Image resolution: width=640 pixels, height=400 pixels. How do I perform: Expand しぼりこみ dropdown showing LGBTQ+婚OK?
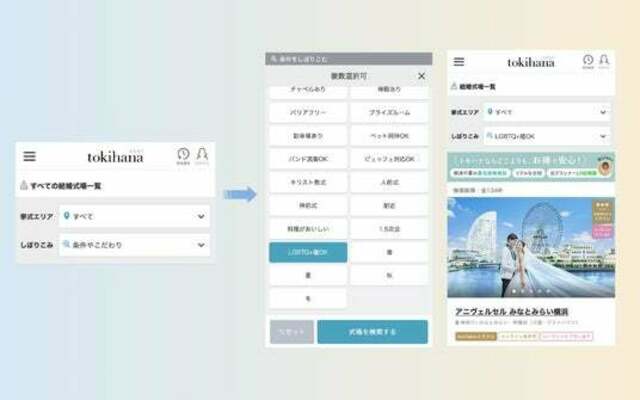pyautogui.click(x=547, y=136)
